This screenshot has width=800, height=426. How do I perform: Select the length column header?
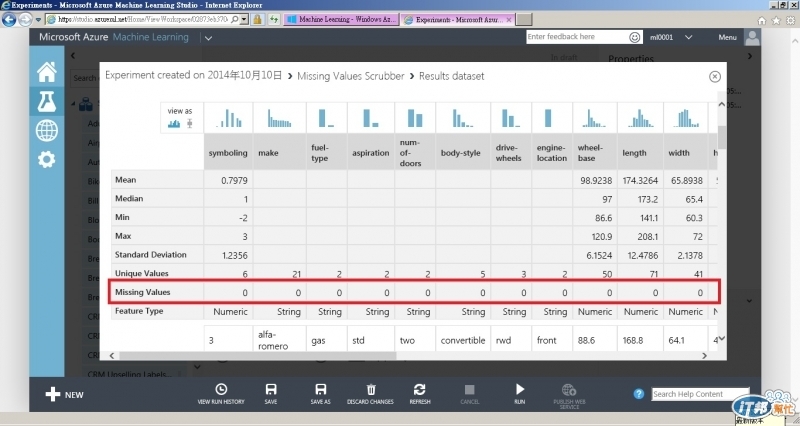[x=640, y=153]
